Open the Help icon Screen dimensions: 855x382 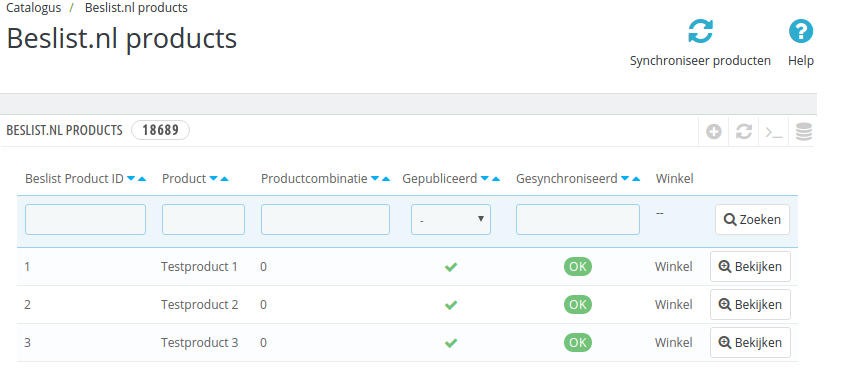(800, 31)
